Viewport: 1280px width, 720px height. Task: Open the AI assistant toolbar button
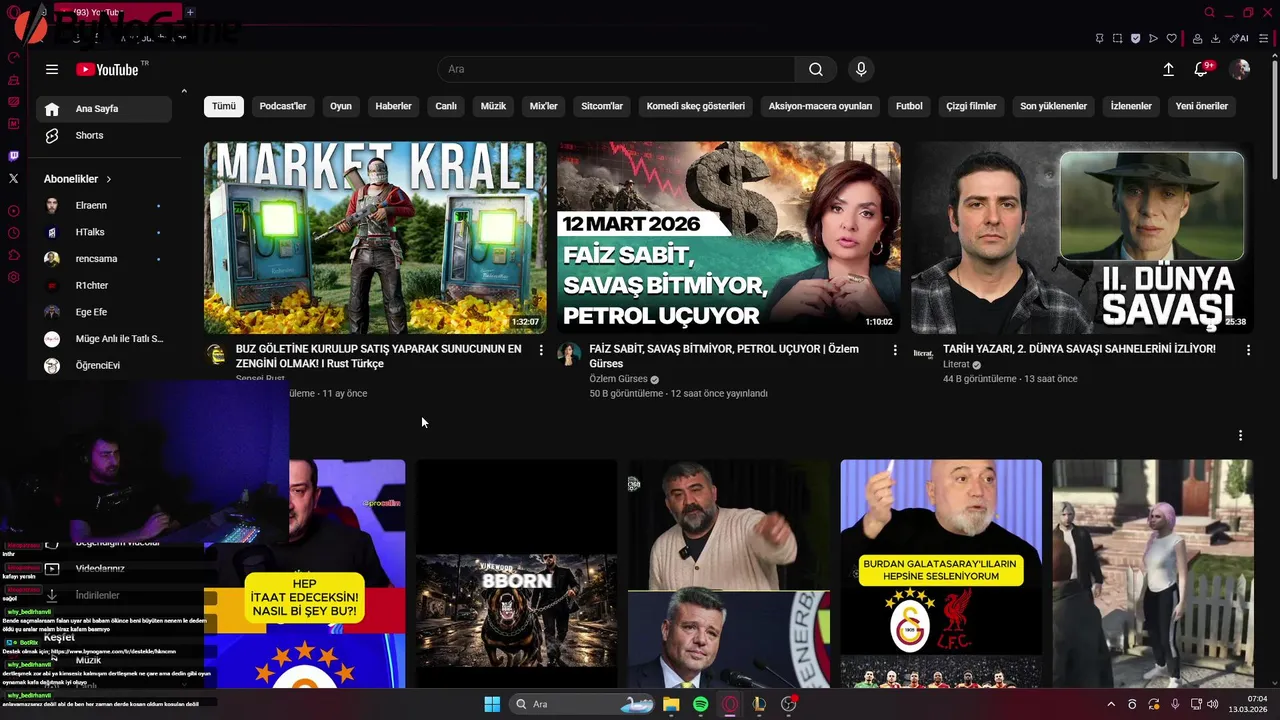[1239, 38]
